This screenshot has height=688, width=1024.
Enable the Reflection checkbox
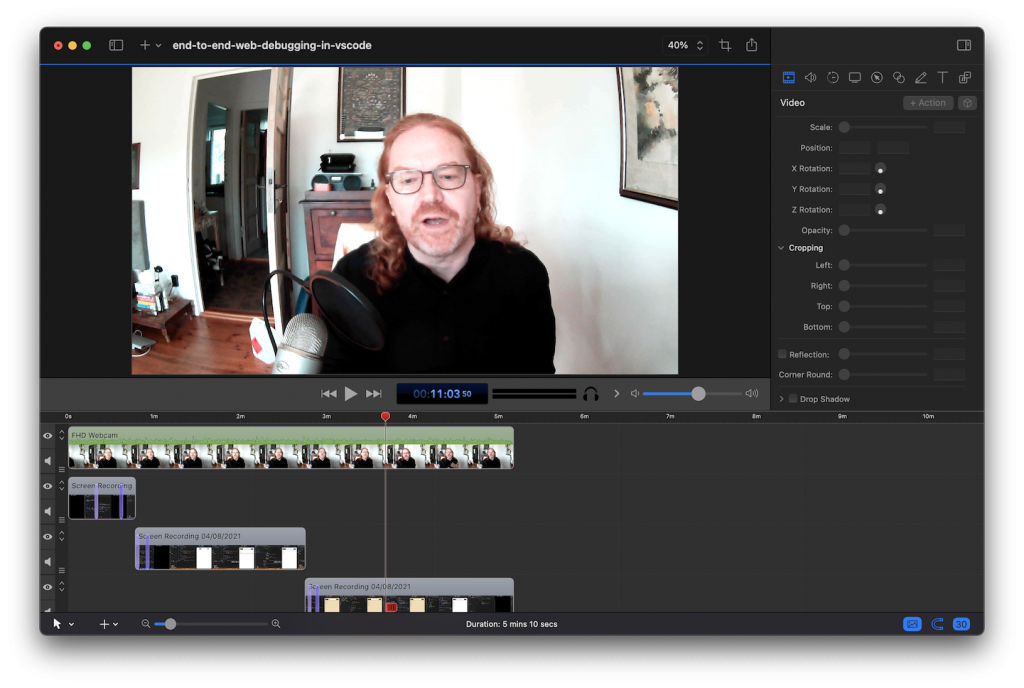point(782,354)
